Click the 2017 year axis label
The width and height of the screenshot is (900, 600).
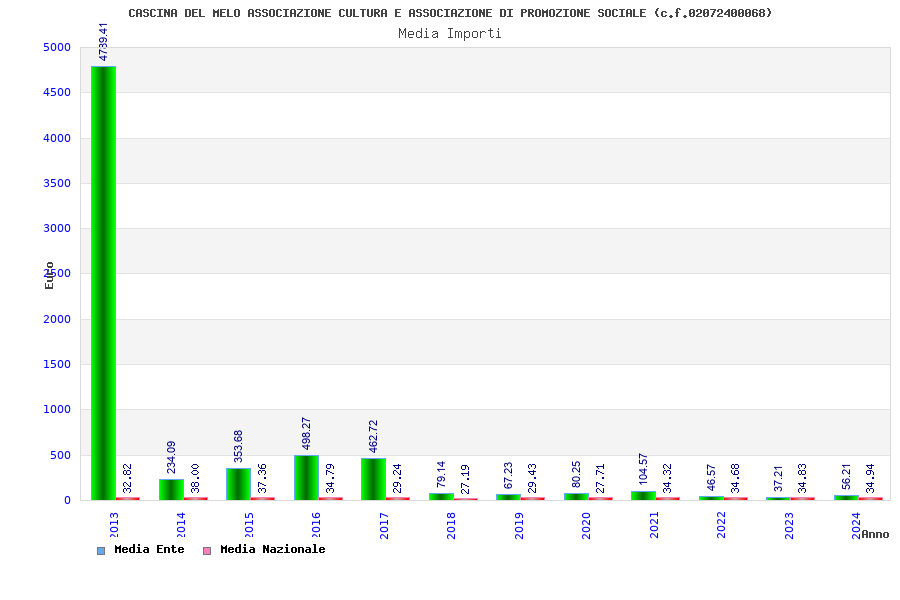pyautogui.click(x=384, y=525)
